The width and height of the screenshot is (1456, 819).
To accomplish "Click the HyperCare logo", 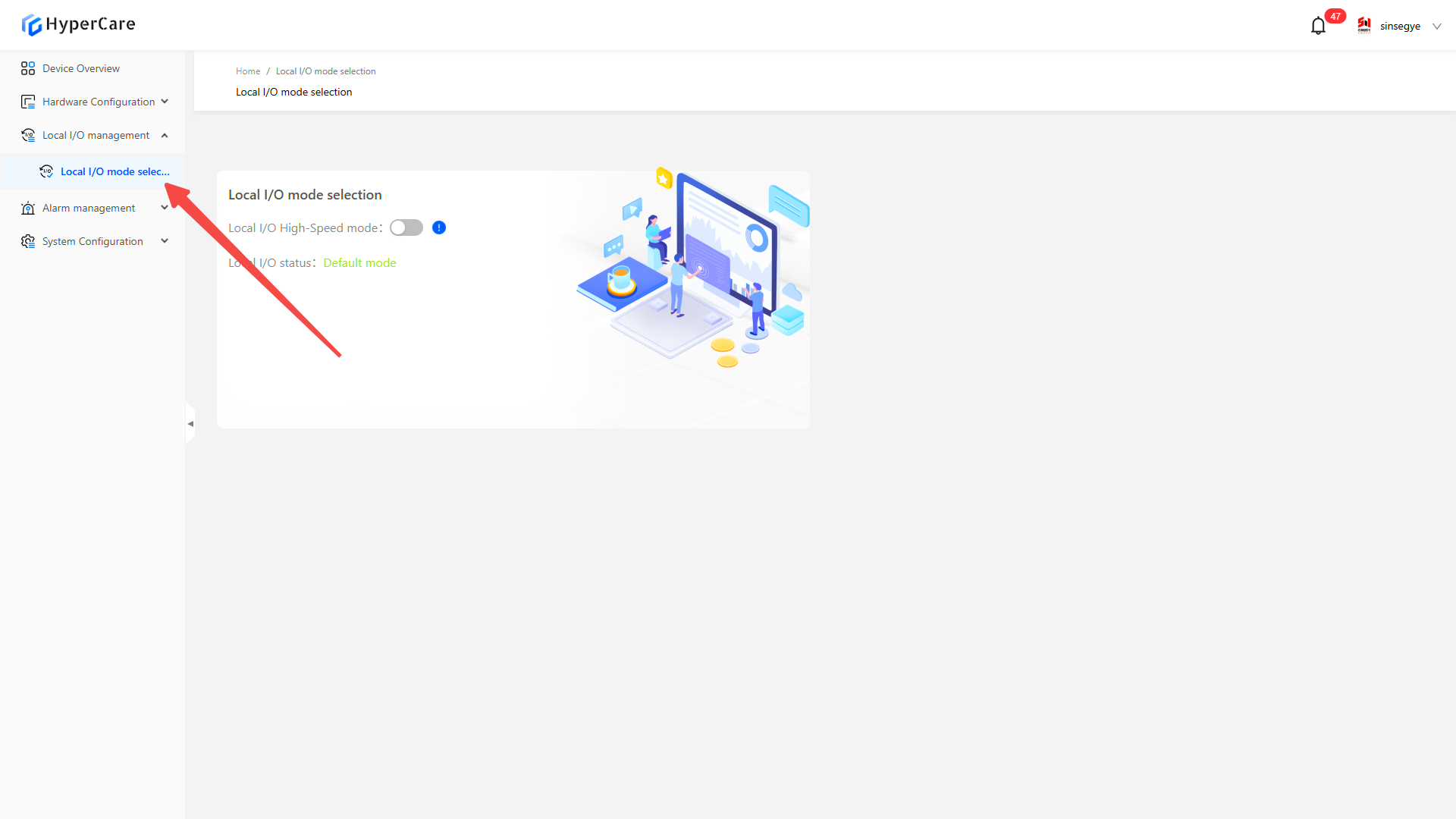I will click(78, 24).
